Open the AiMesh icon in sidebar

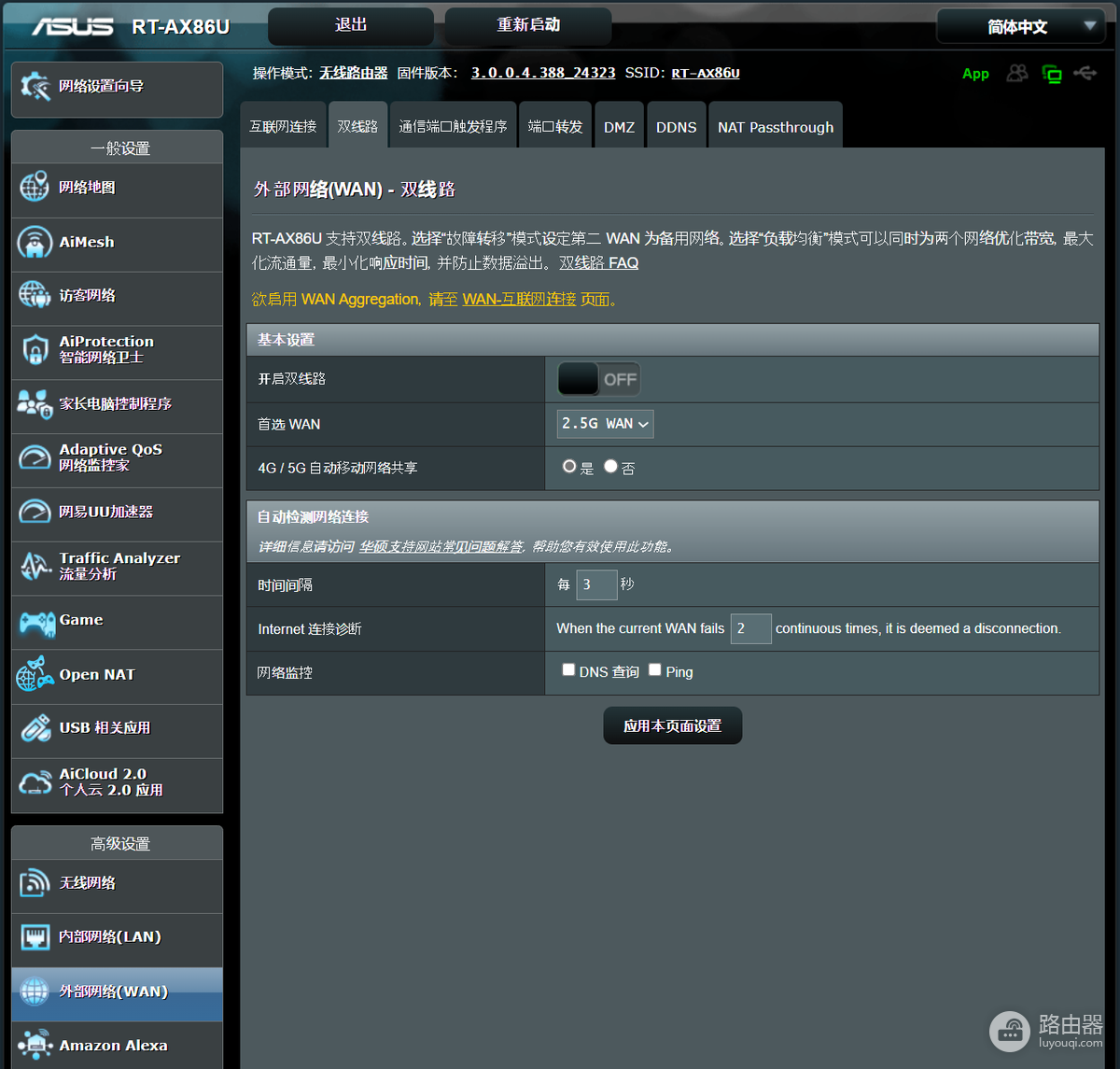pos(35,242)
